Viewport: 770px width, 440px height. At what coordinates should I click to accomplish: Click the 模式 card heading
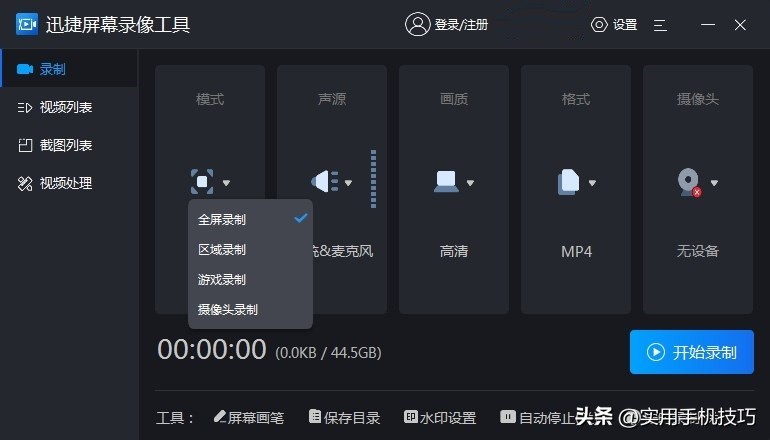210,99
